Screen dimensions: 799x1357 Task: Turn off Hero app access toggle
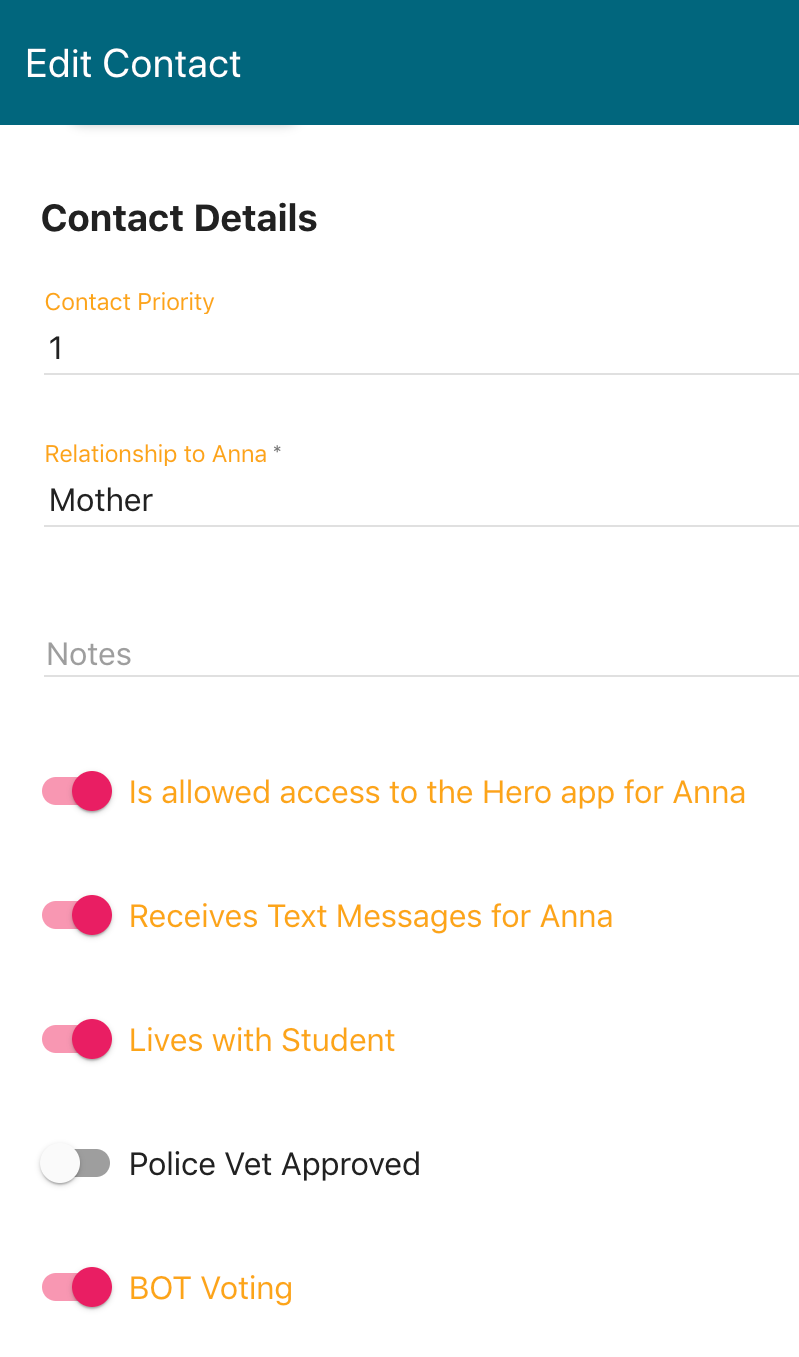click(x=77, y=792)
